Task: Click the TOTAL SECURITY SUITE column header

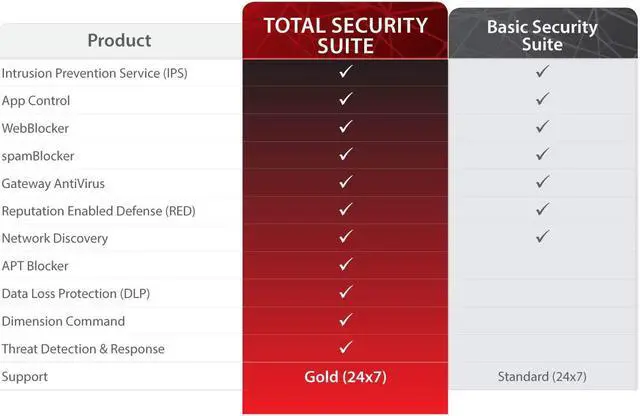Action: (345, 34)
